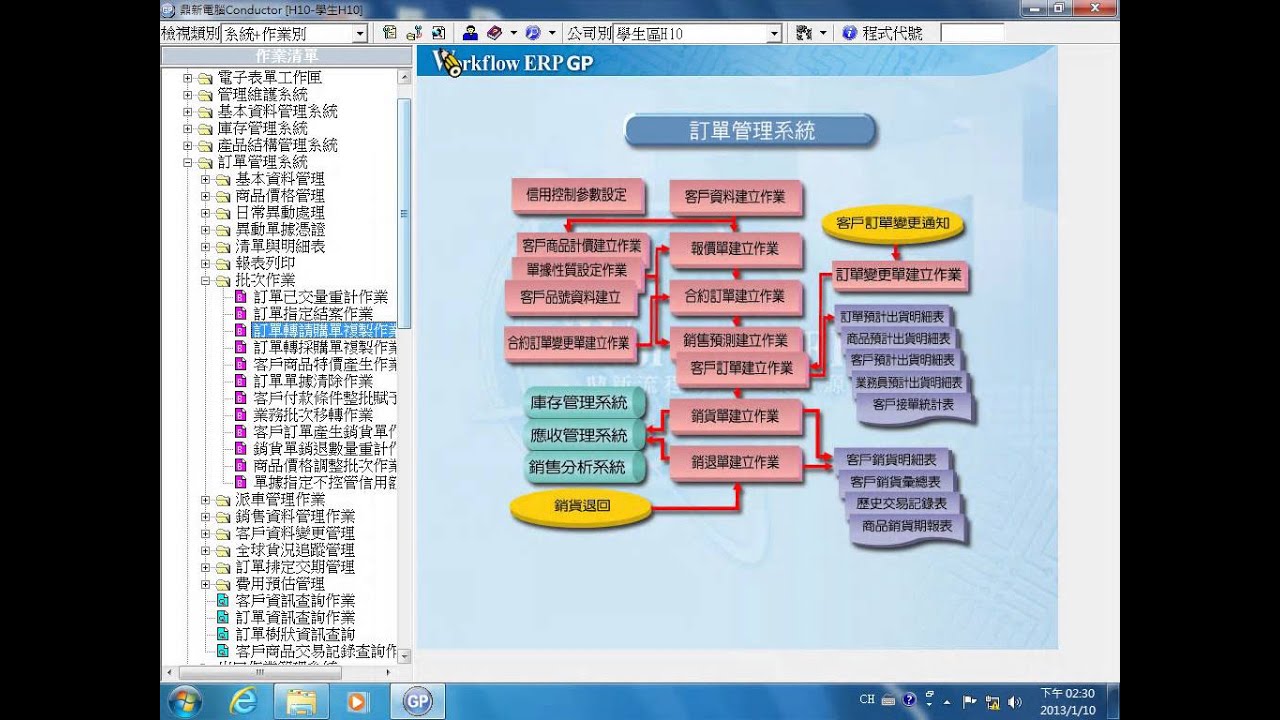This screenshot has width=1280, height=720.
Task: Open dropdown arrow beside red book icon
Action: [x=513, y=33]
